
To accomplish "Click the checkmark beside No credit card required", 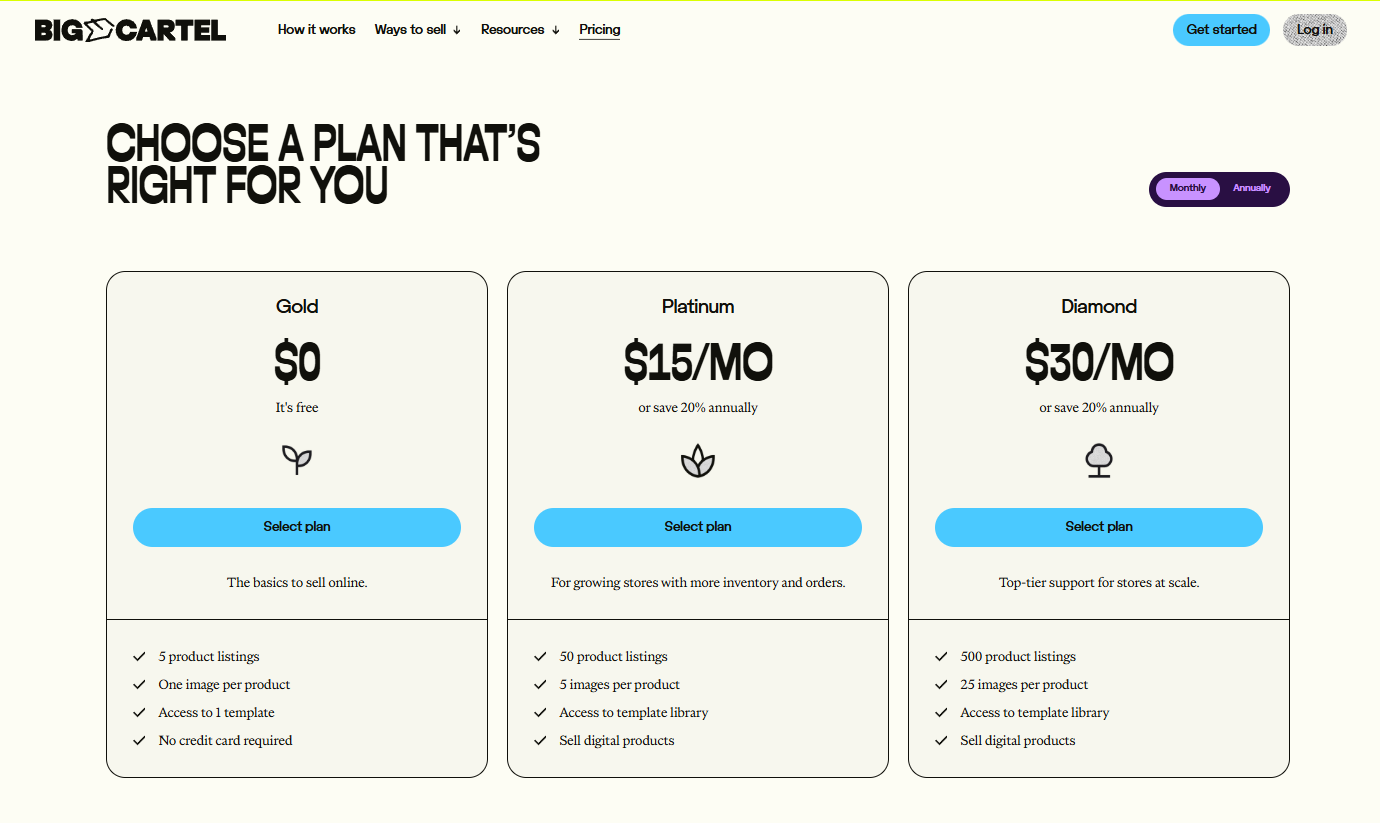I will (x=139, y=740).
